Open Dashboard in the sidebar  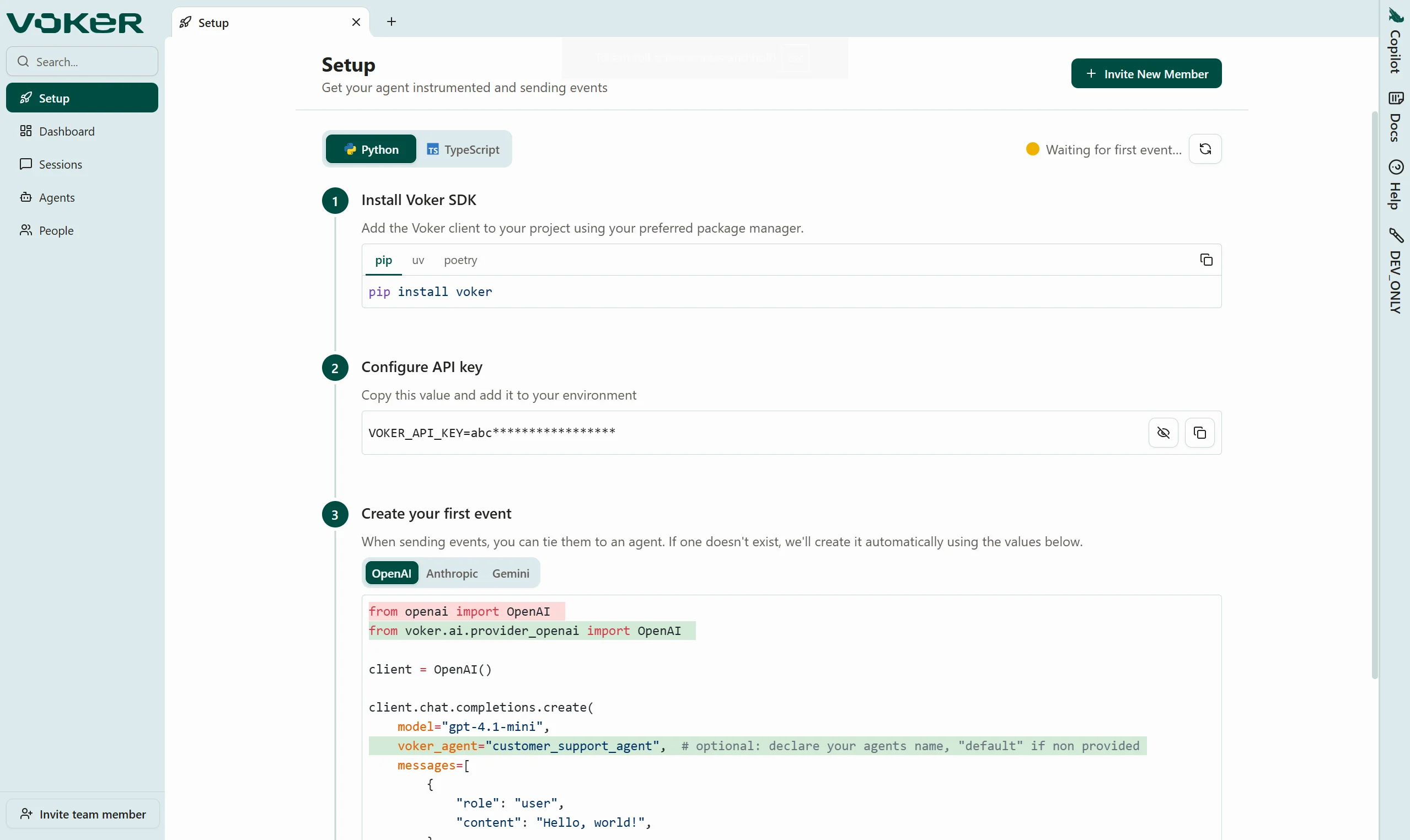click(82, 131)
